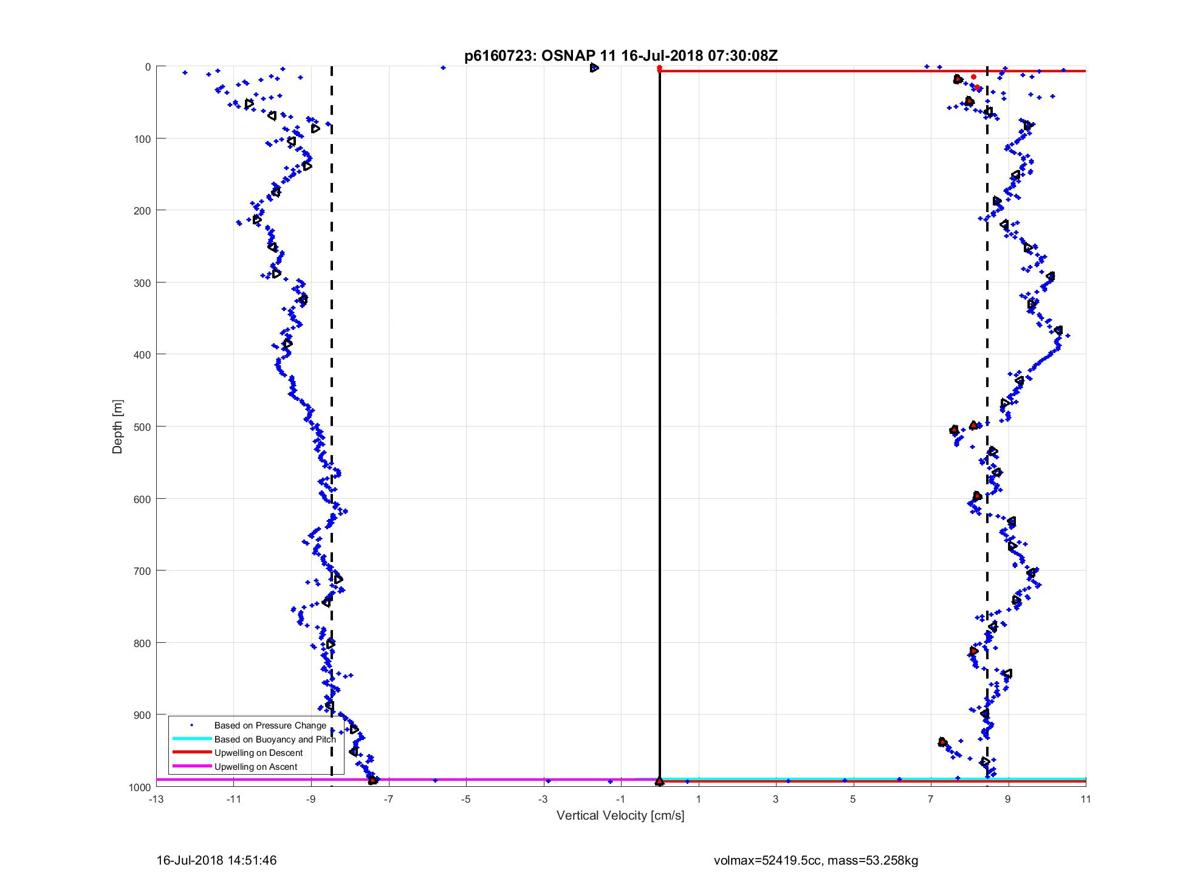This screenshot has width=1200, height=885.
Task: Click the velocity axis tick label "-11"
Action: click(x=233, y=799)
